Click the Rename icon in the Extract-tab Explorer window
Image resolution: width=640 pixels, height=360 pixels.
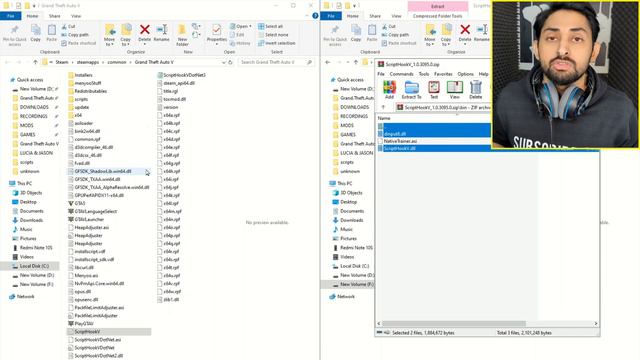[x=482, y=30]
